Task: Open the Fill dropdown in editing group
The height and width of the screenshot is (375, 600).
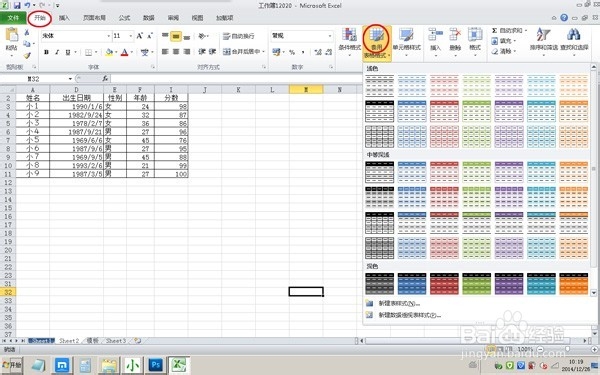Action: pyautogui.click(x=504, y=41)
